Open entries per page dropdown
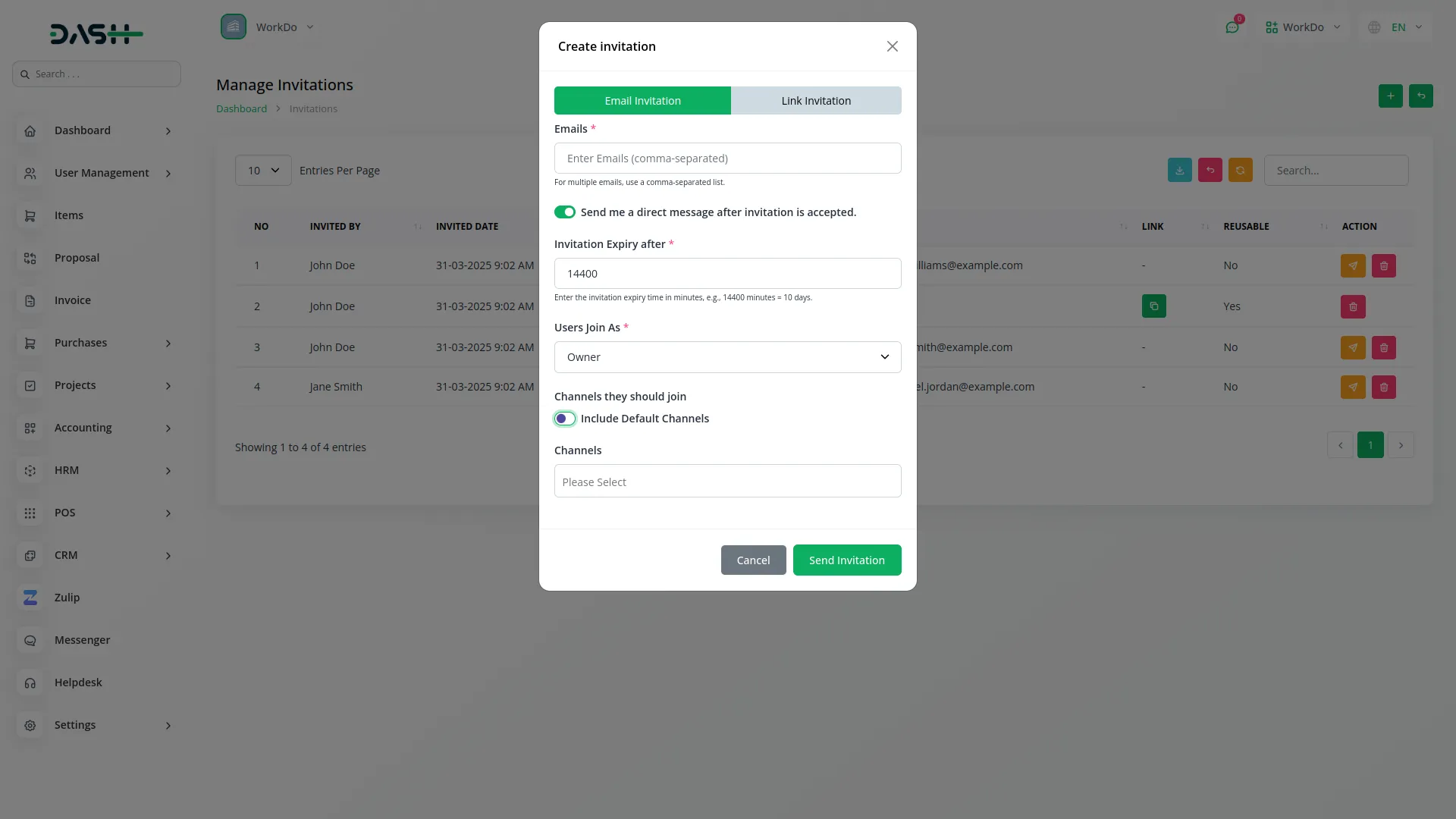This screenshot has width=1456, height=819. [263, 171]
